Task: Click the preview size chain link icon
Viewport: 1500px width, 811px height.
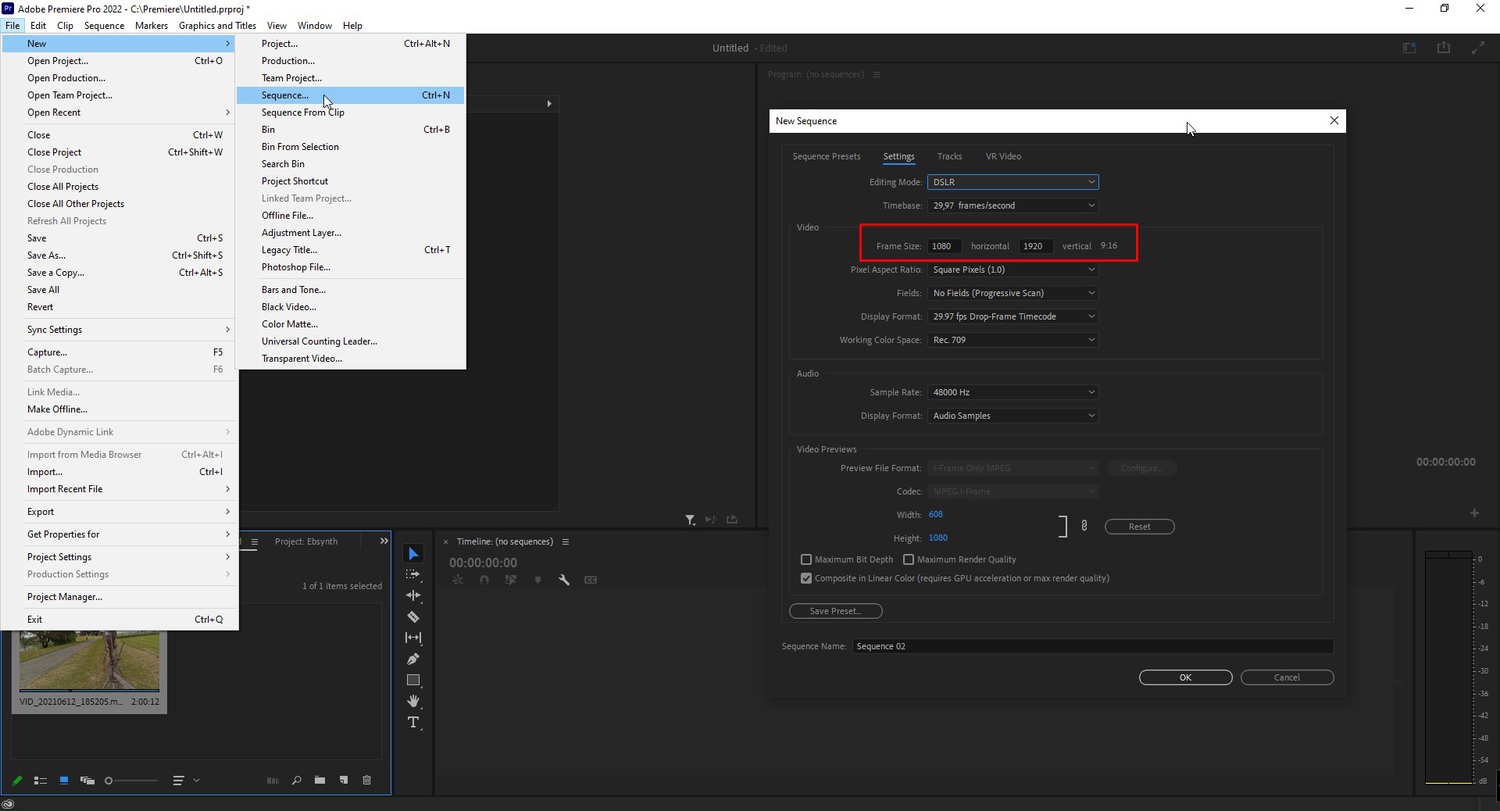Action: click(x=1084, y=526)
